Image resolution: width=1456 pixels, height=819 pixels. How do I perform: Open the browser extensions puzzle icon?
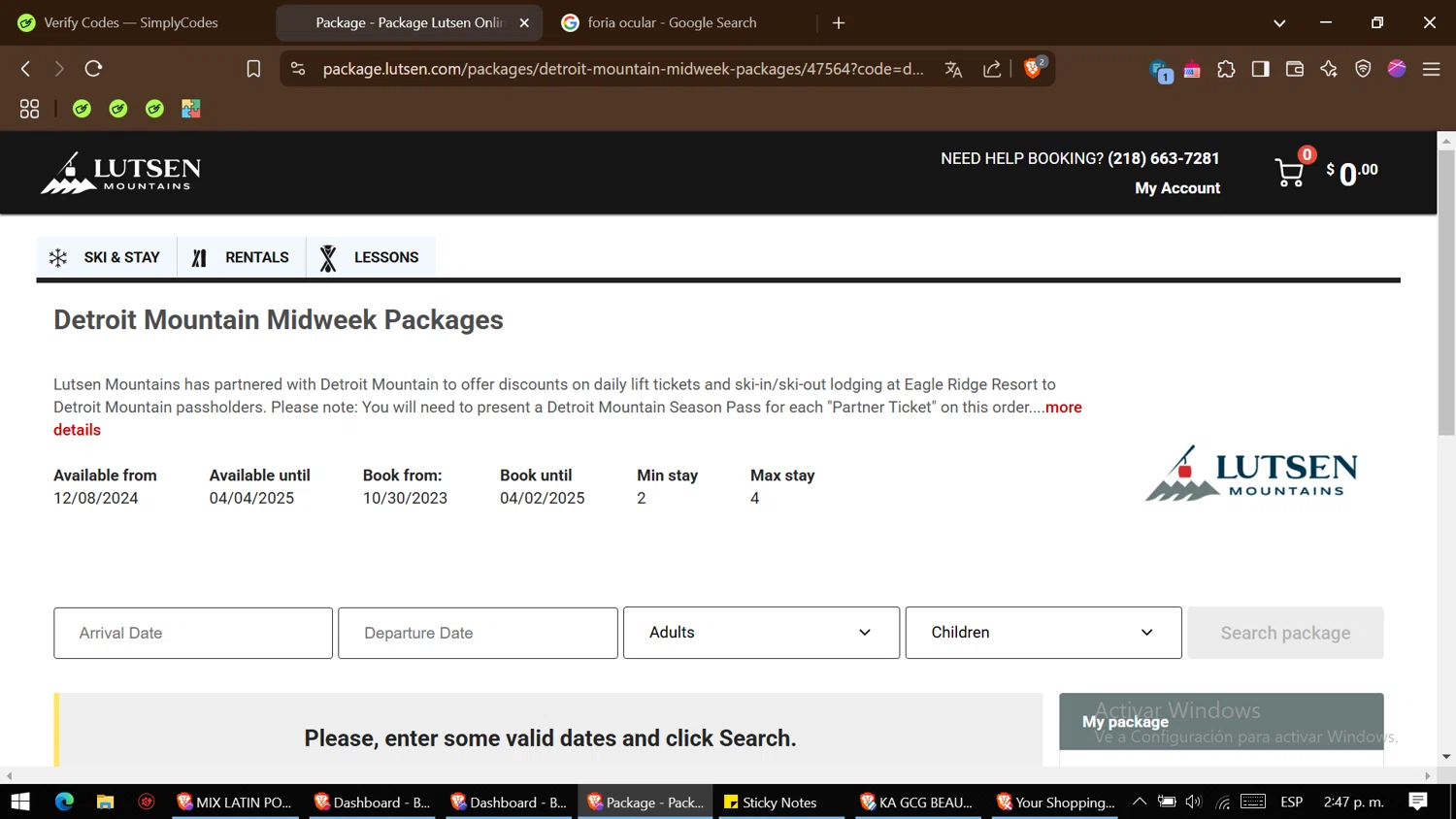coord(1226,69)
